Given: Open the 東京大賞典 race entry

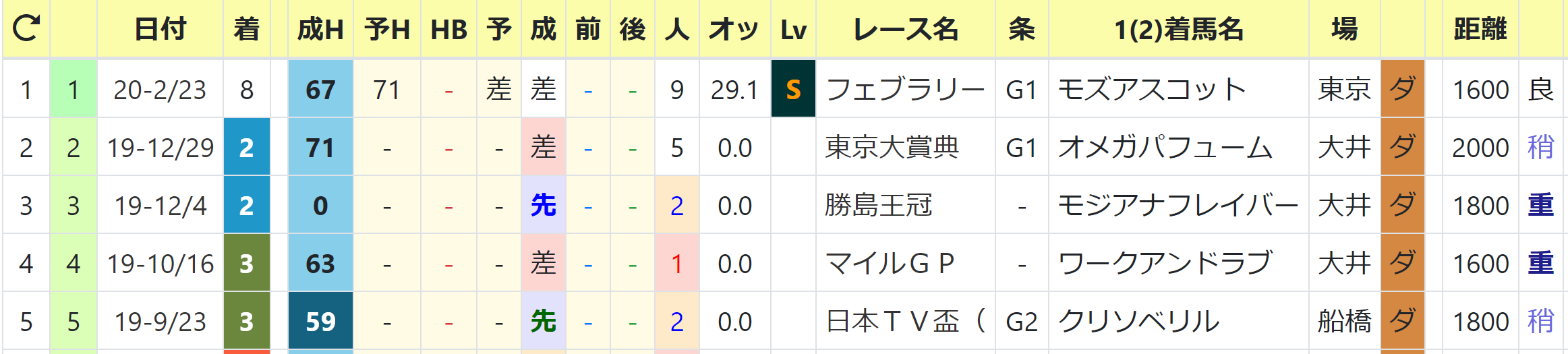Looking at the screenshot, I should point(892,147).
